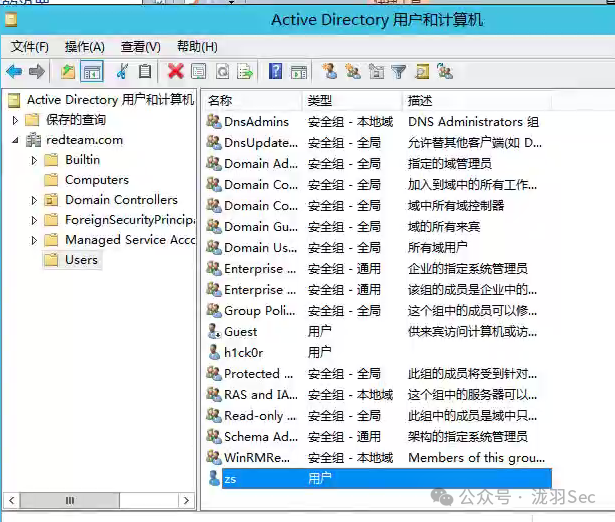Screen dimensions: 615x522
Task: Click the Copy clipboard icon
Action: [145, 72]
